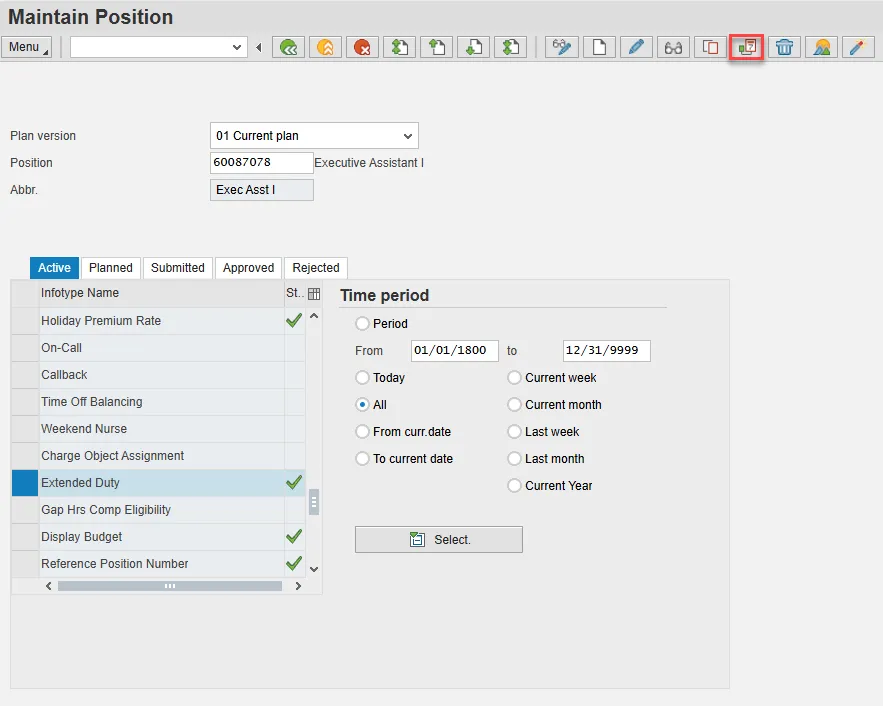The width and height of the screenshot is (883, 706).
Task: Select Gap Hrs Comp Eligibility row
Action: point(158,510)
